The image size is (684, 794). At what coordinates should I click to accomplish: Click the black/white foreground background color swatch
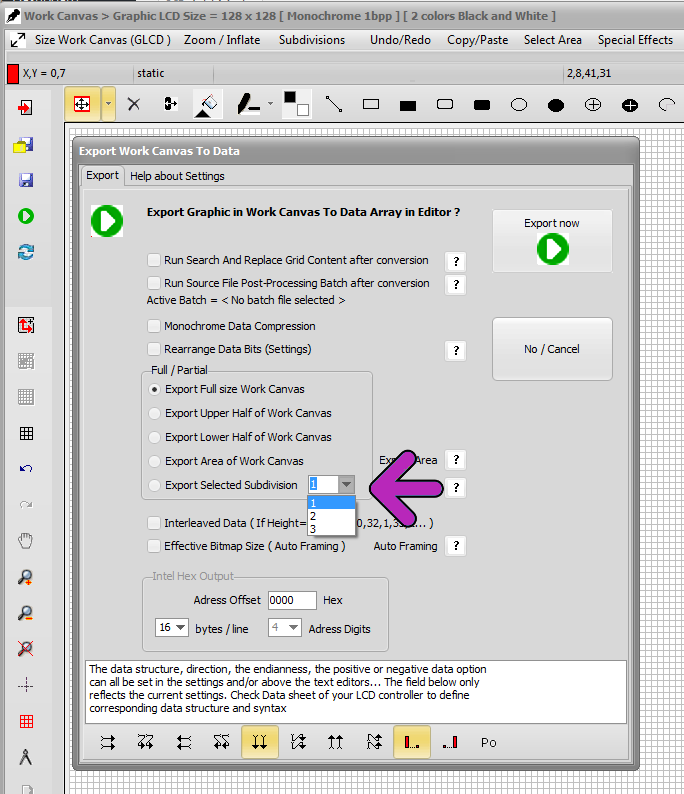pos(296,104)
